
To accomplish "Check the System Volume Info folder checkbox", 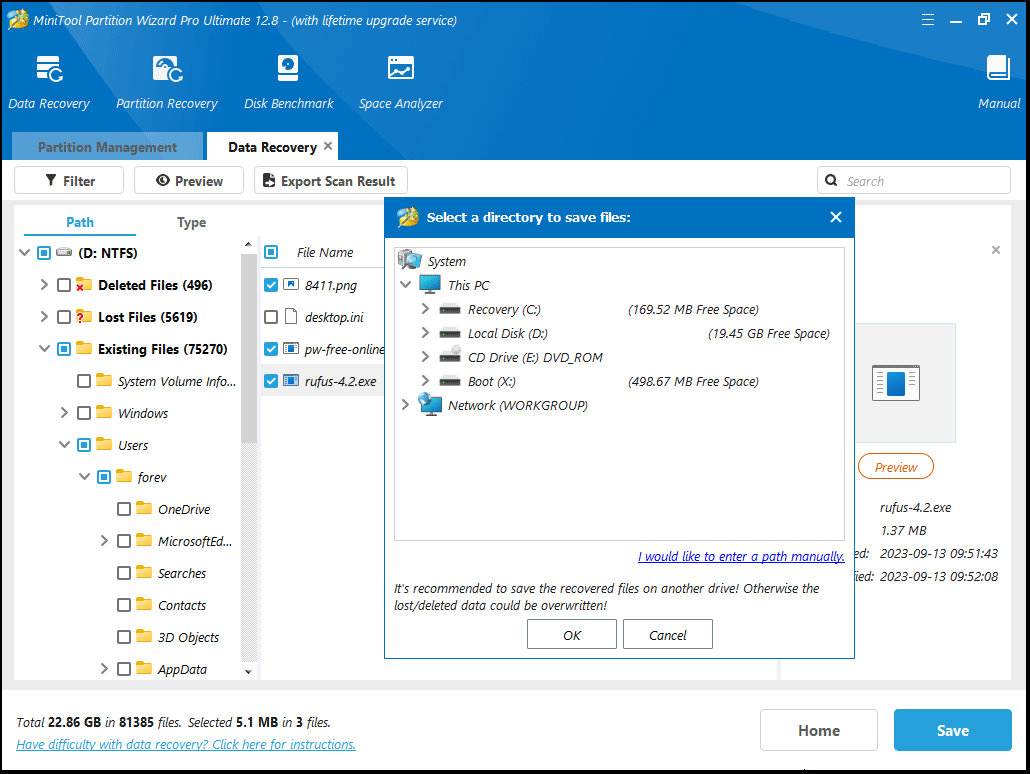I will pos(83,381).
